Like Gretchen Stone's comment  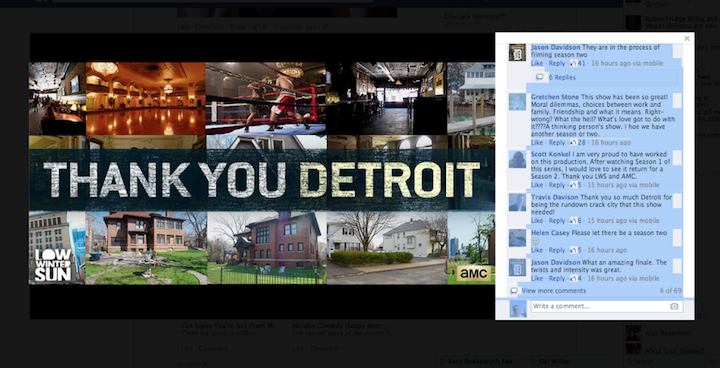pos(537,143)
